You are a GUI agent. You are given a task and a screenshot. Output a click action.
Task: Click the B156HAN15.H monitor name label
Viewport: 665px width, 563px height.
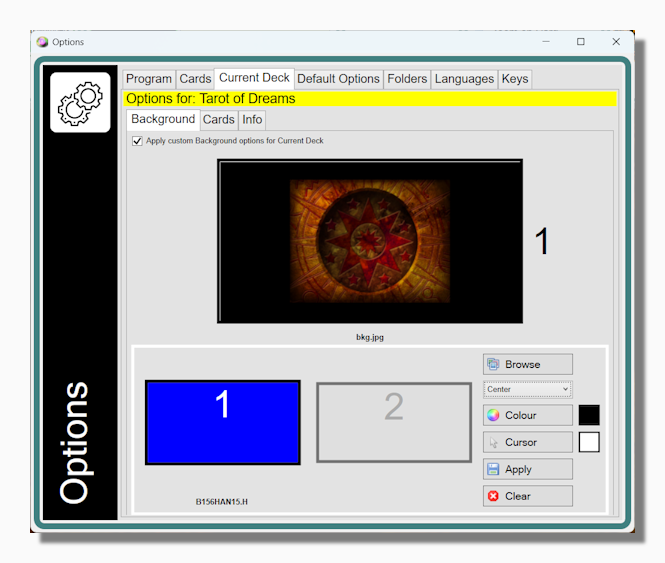(x=221, y=502)
